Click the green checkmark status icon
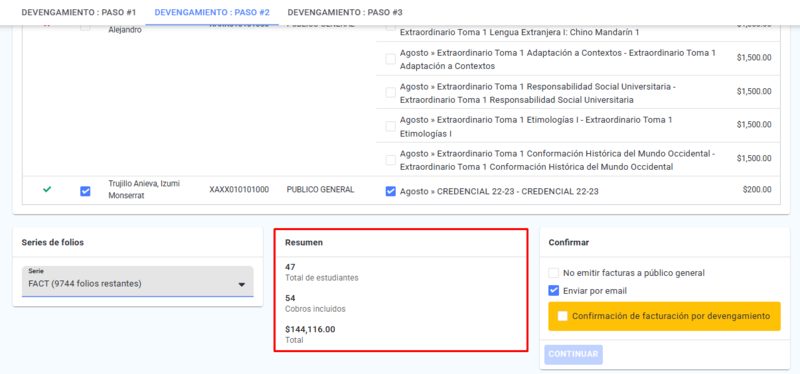 pos(47,190)
